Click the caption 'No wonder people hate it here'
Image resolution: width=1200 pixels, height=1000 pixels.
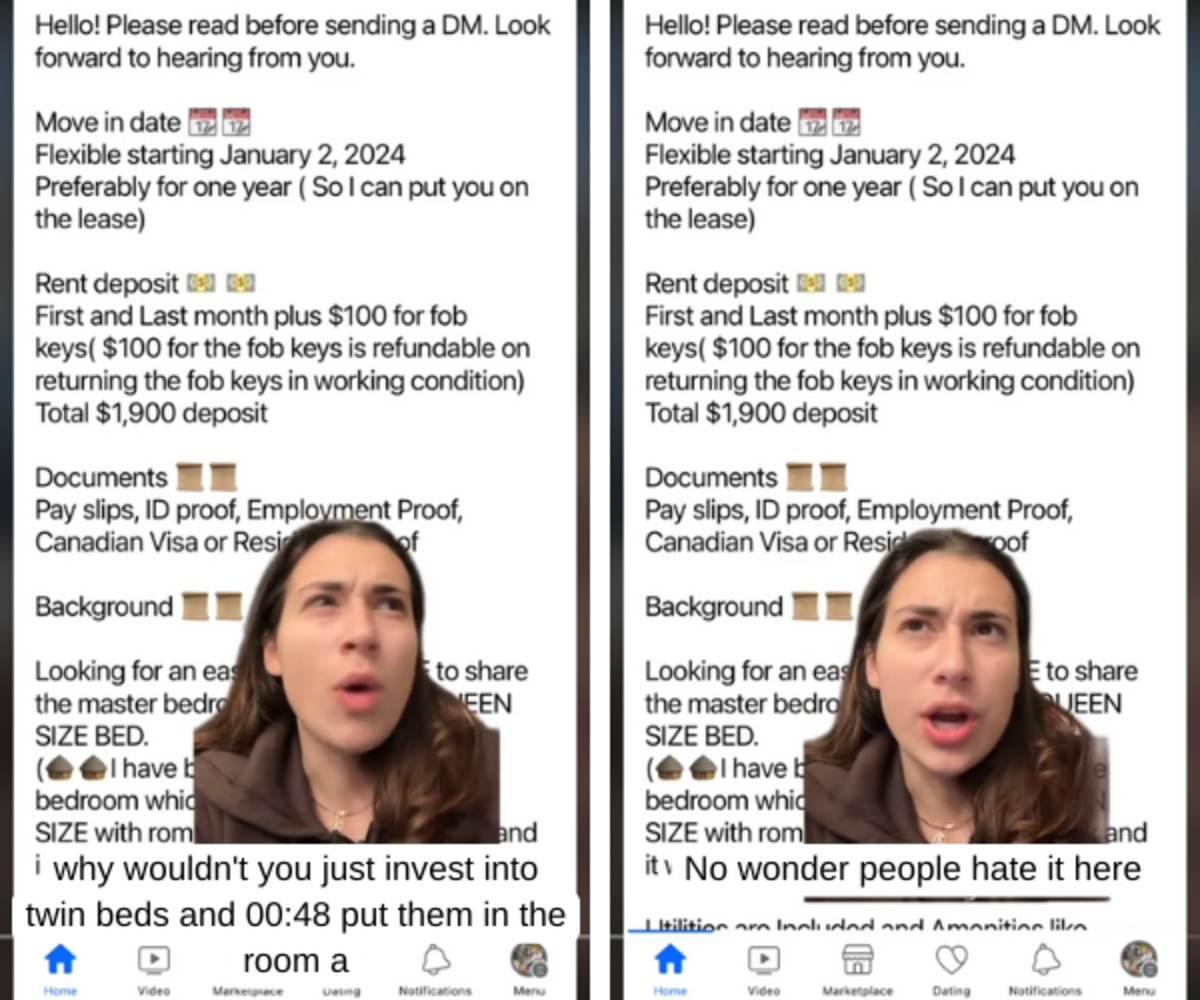(x=912, y=868)
